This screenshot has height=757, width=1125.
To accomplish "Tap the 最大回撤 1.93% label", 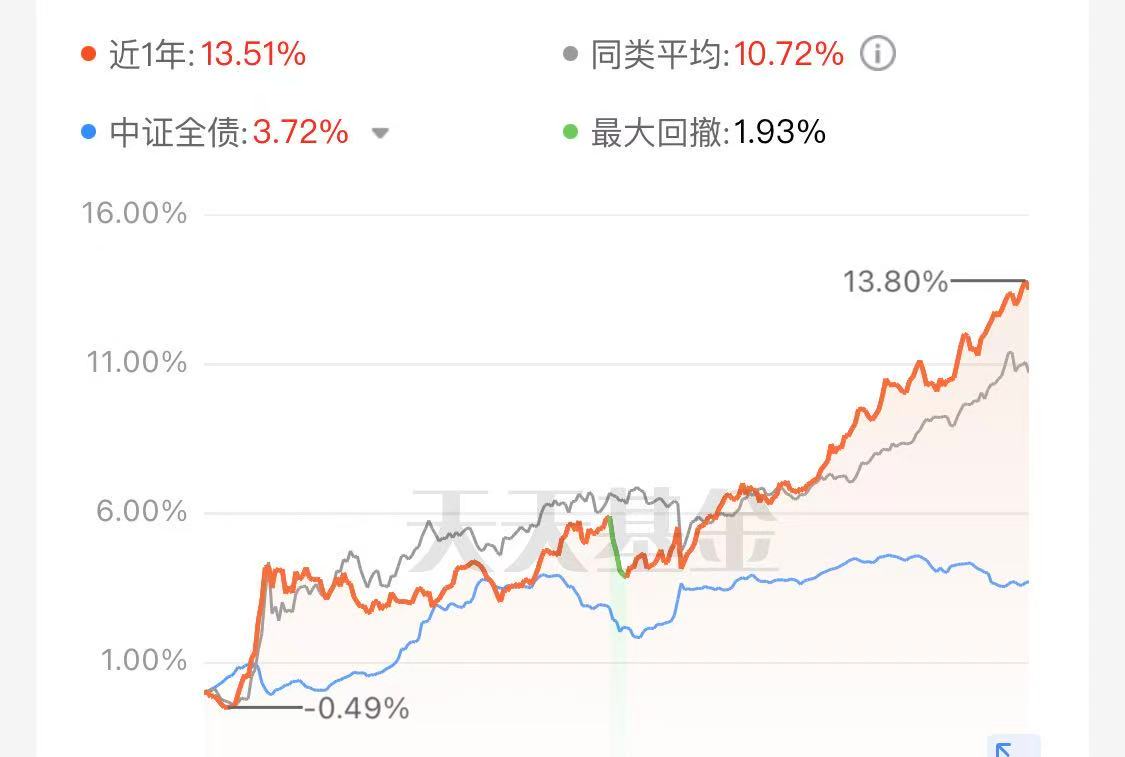I will (x=708, y=133).
